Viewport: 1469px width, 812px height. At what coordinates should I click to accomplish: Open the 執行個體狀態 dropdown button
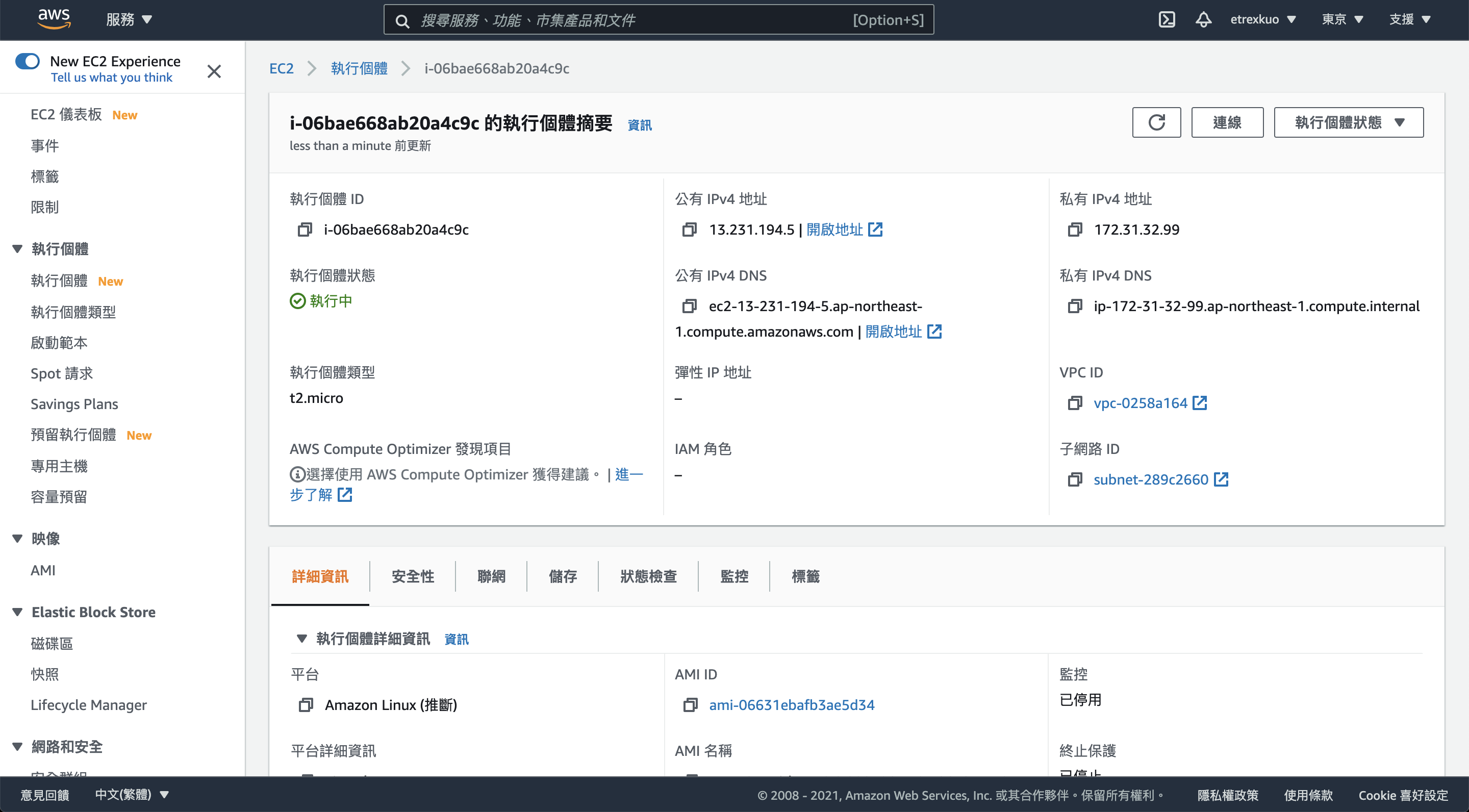(x=1348, y=122)
